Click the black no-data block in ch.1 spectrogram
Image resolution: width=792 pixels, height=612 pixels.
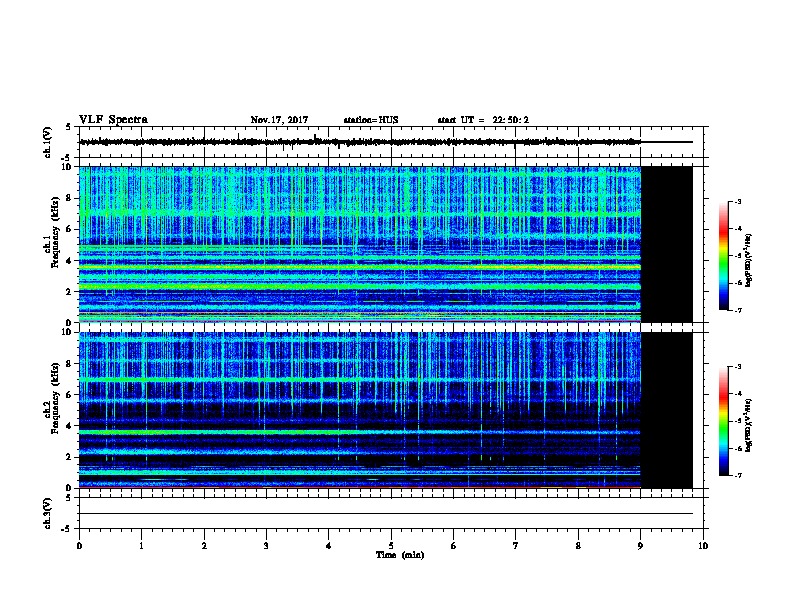[666, 244]
